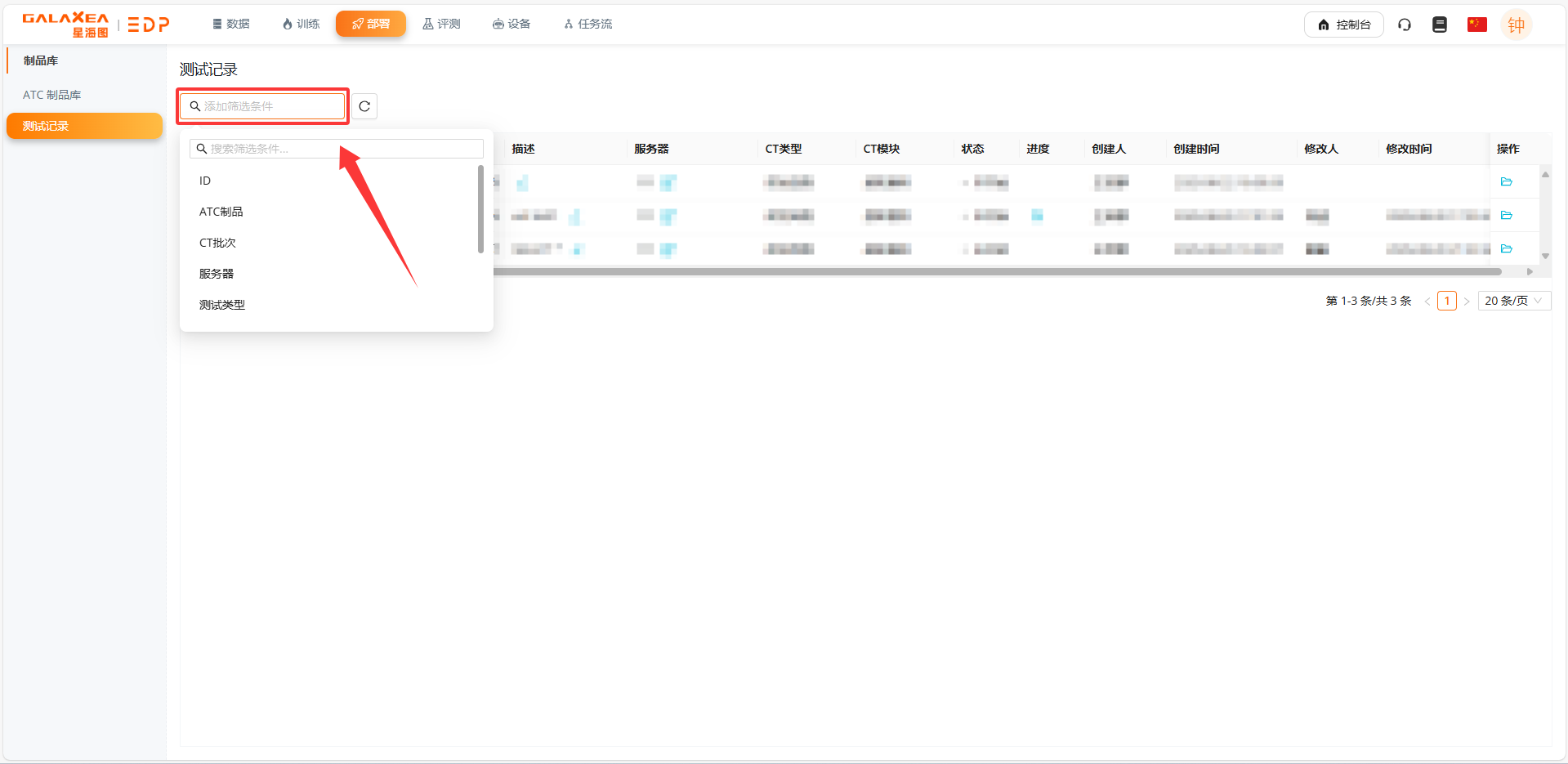Choose CT批次 from filter list
Screen dimensions: 1568x764
[x=217, y=243]
